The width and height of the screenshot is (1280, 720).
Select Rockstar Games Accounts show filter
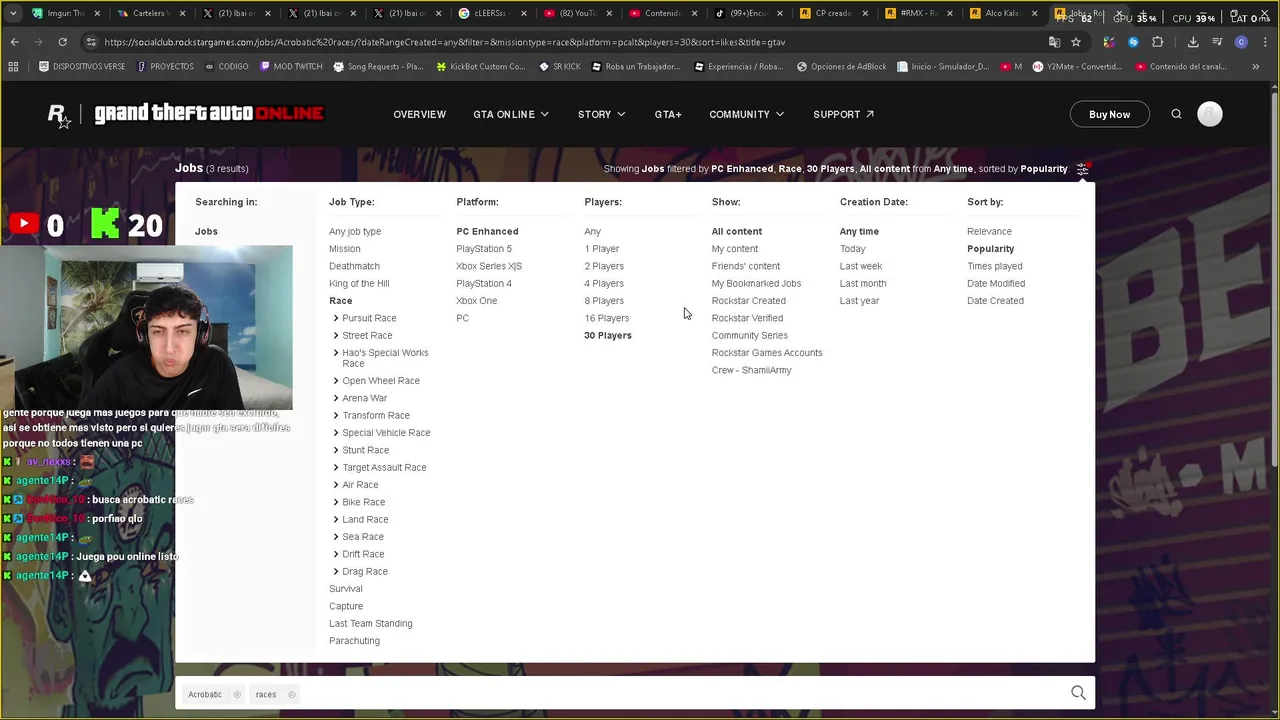click(x=767, y=353)
